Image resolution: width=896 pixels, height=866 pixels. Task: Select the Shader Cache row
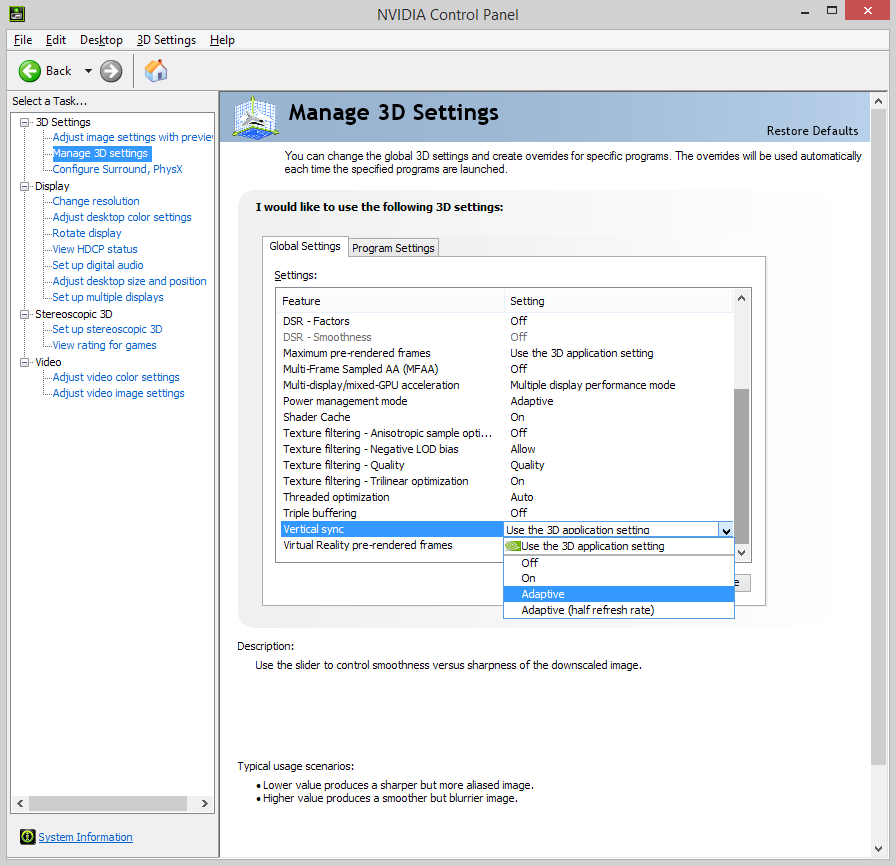pyautogui.click(x=507, y=417)
